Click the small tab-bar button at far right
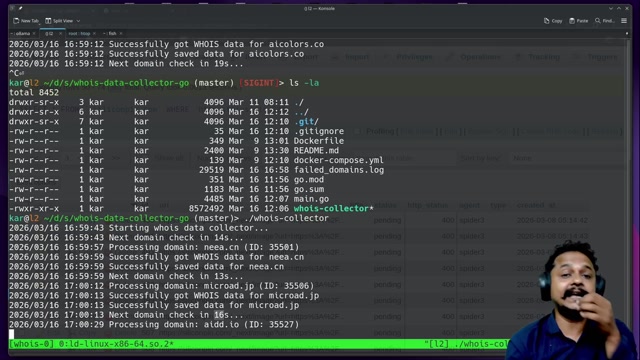The width and height of the screenshot is (640, 360). click(627, 33)
